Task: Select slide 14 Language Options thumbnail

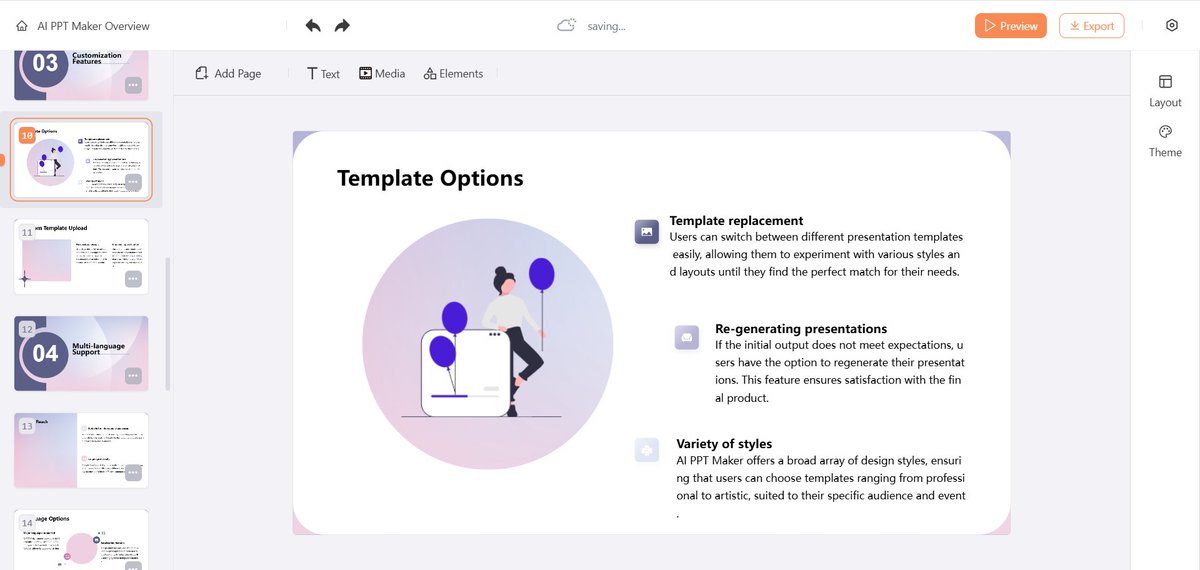Action: [x=81, y=540]
